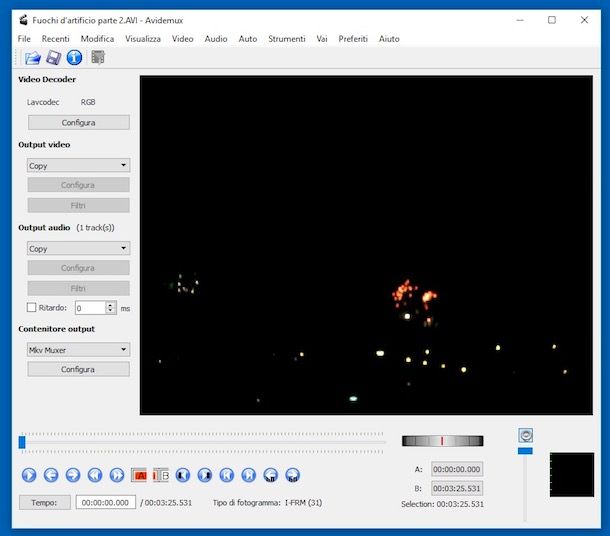Click the Save video floppy icon
The height and width of the screenshot is (536, 610).
pyautogui.click(x=53, y=57)
